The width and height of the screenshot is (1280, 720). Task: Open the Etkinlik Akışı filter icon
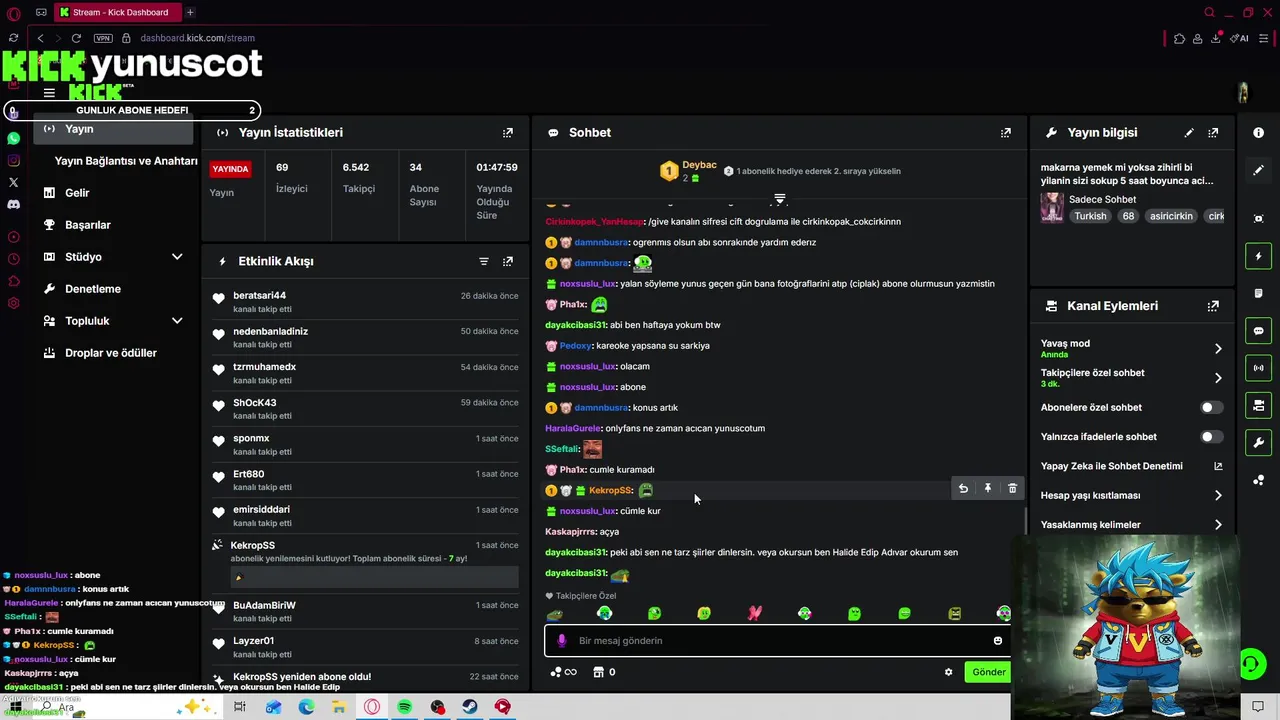(x=484, y=261)
